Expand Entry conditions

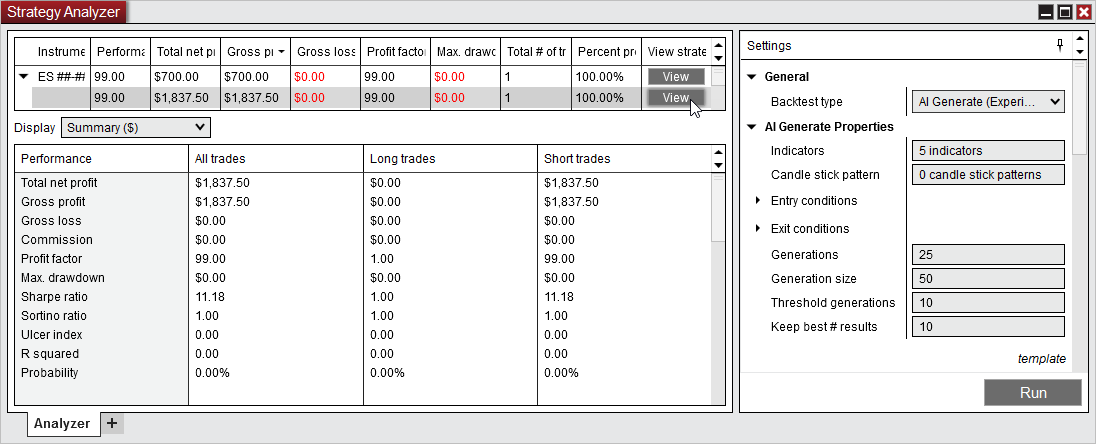[x=759, y=201]
